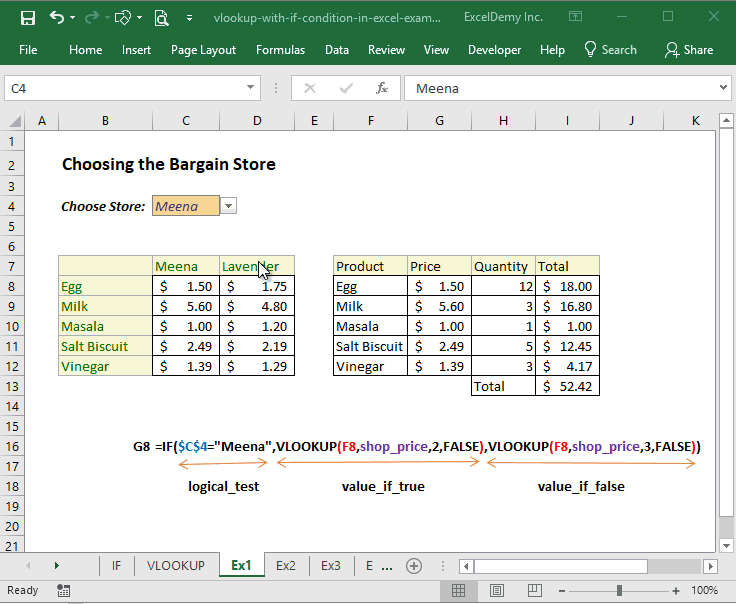Select cell I13 showing total $52.42

click(567, 386)
